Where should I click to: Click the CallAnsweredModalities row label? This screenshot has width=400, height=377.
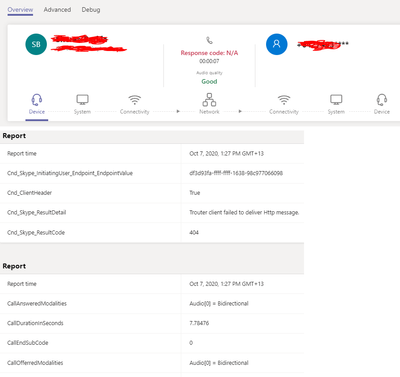(x=37, y=303)
